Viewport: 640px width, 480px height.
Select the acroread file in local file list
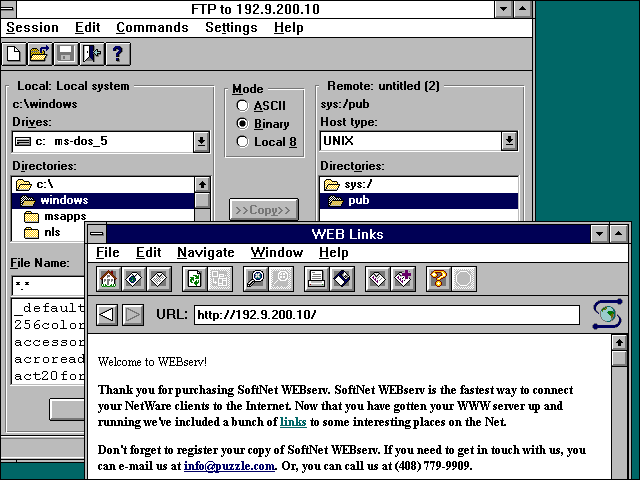tap(49, 359)
